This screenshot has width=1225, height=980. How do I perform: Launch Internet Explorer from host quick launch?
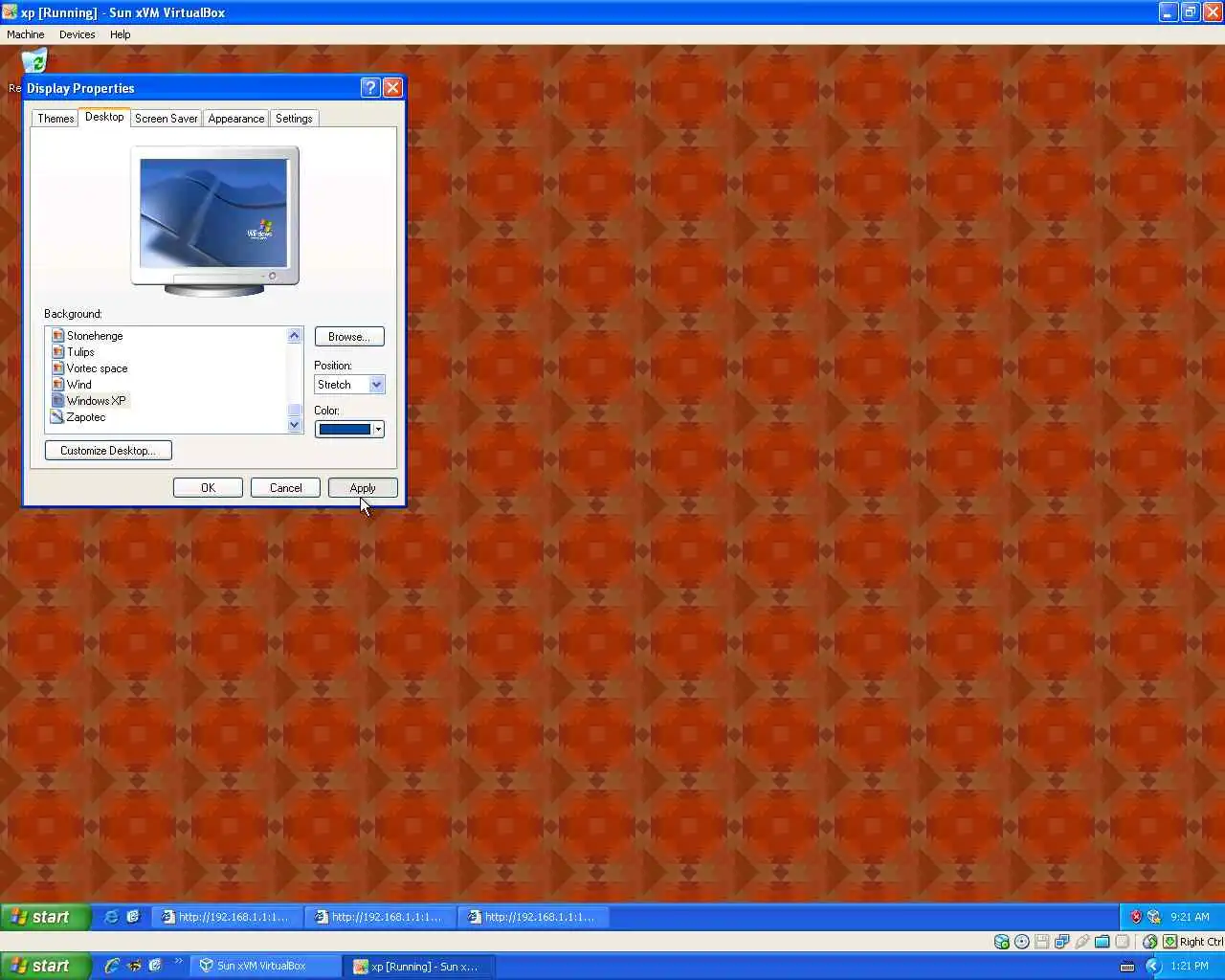coord(112,966)
